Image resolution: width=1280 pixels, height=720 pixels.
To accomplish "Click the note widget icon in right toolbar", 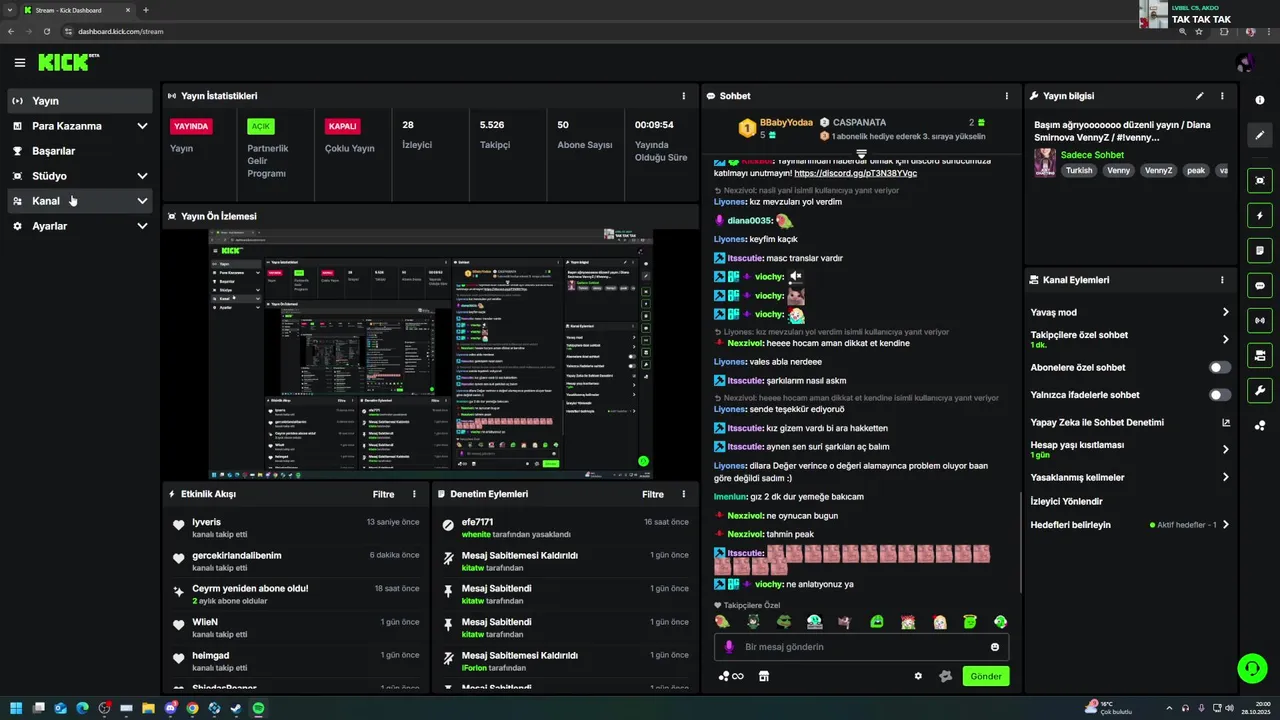I will click(x=1260, y=250).
